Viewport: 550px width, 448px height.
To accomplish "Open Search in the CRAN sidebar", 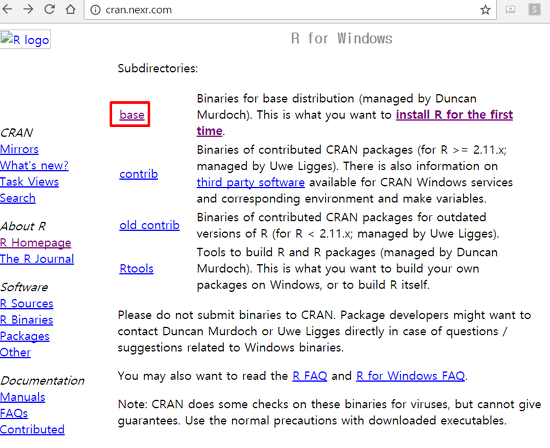I will point(18,198).
